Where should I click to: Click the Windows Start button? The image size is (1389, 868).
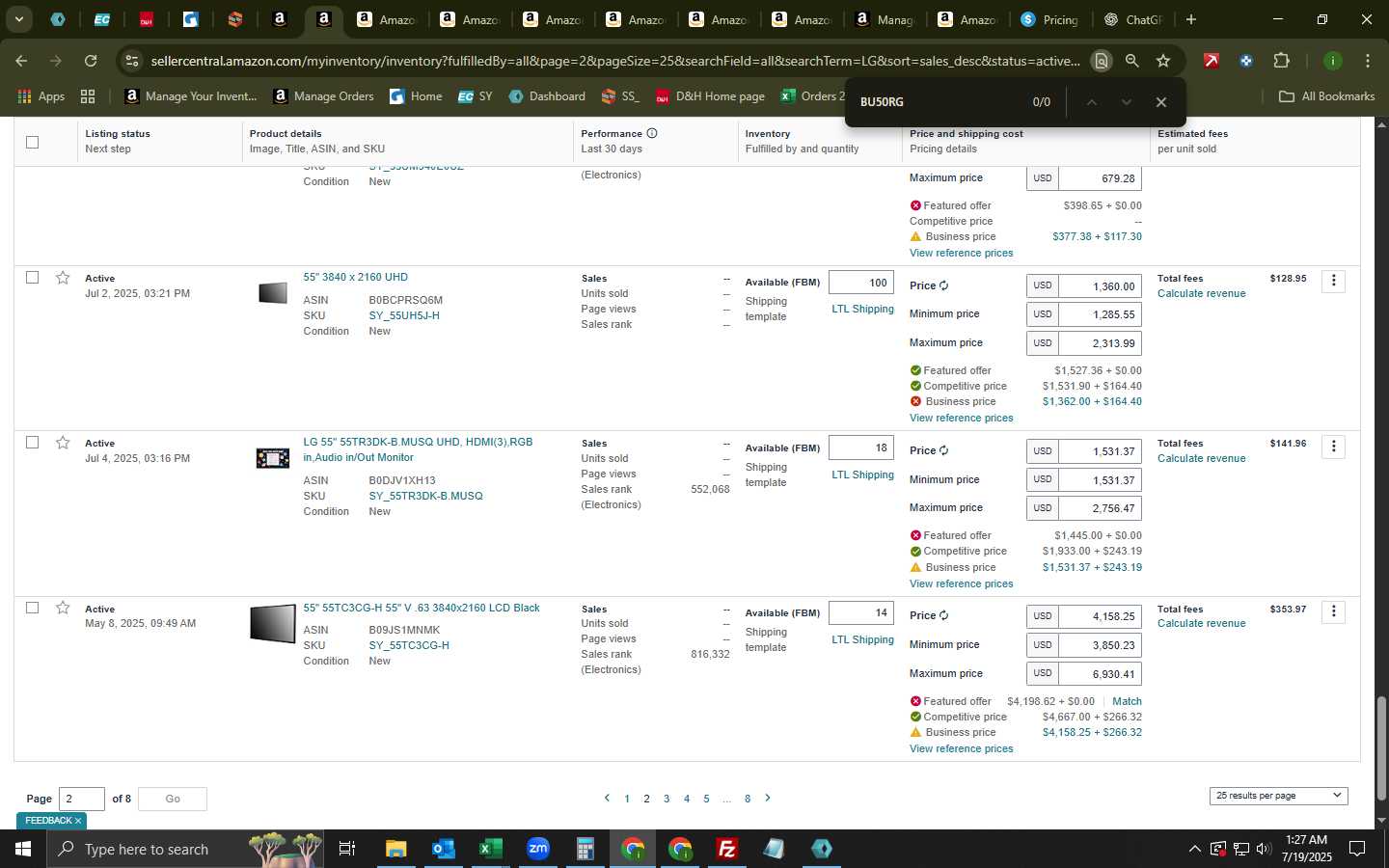23,849
